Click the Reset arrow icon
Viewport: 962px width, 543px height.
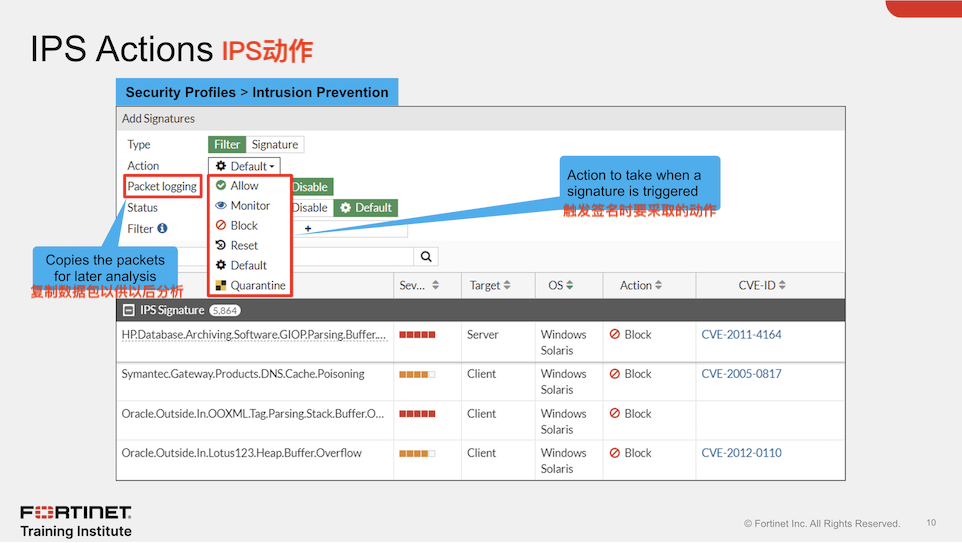(x=221, y=245)
